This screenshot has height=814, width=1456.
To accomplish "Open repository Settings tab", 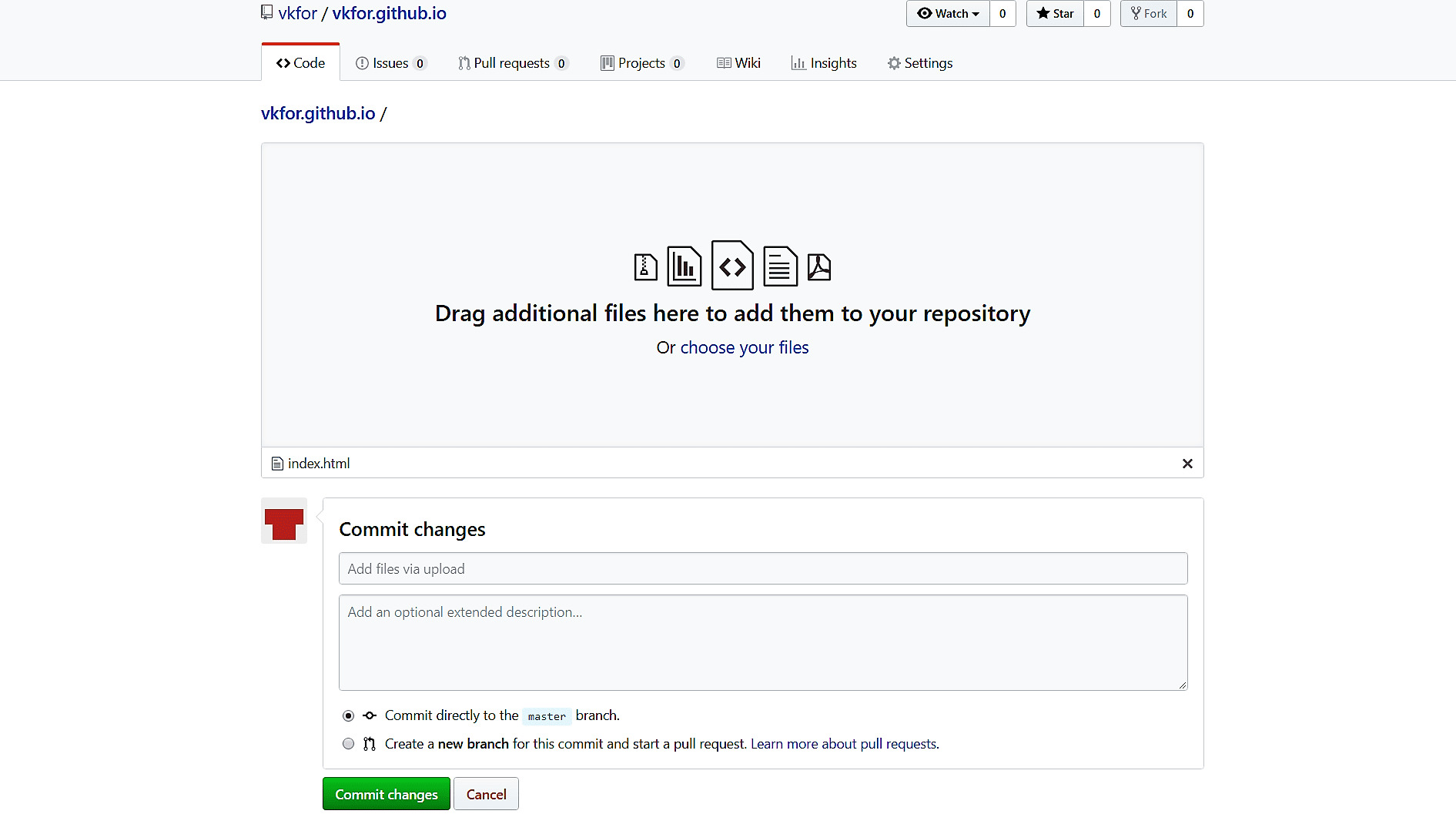I will 920,63.
